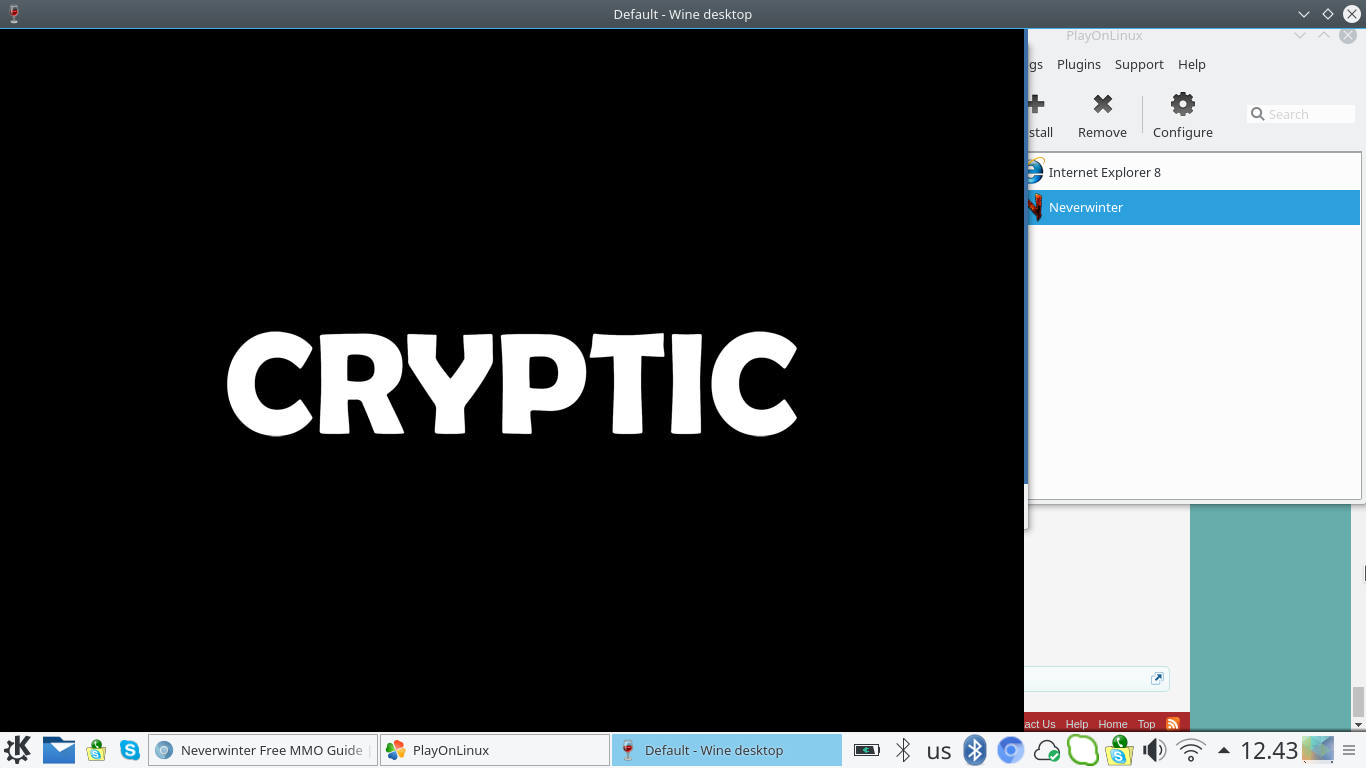Open the panel settings hamburger icon
This screenshot has width=1366, height=768.
click(1349, 750)
